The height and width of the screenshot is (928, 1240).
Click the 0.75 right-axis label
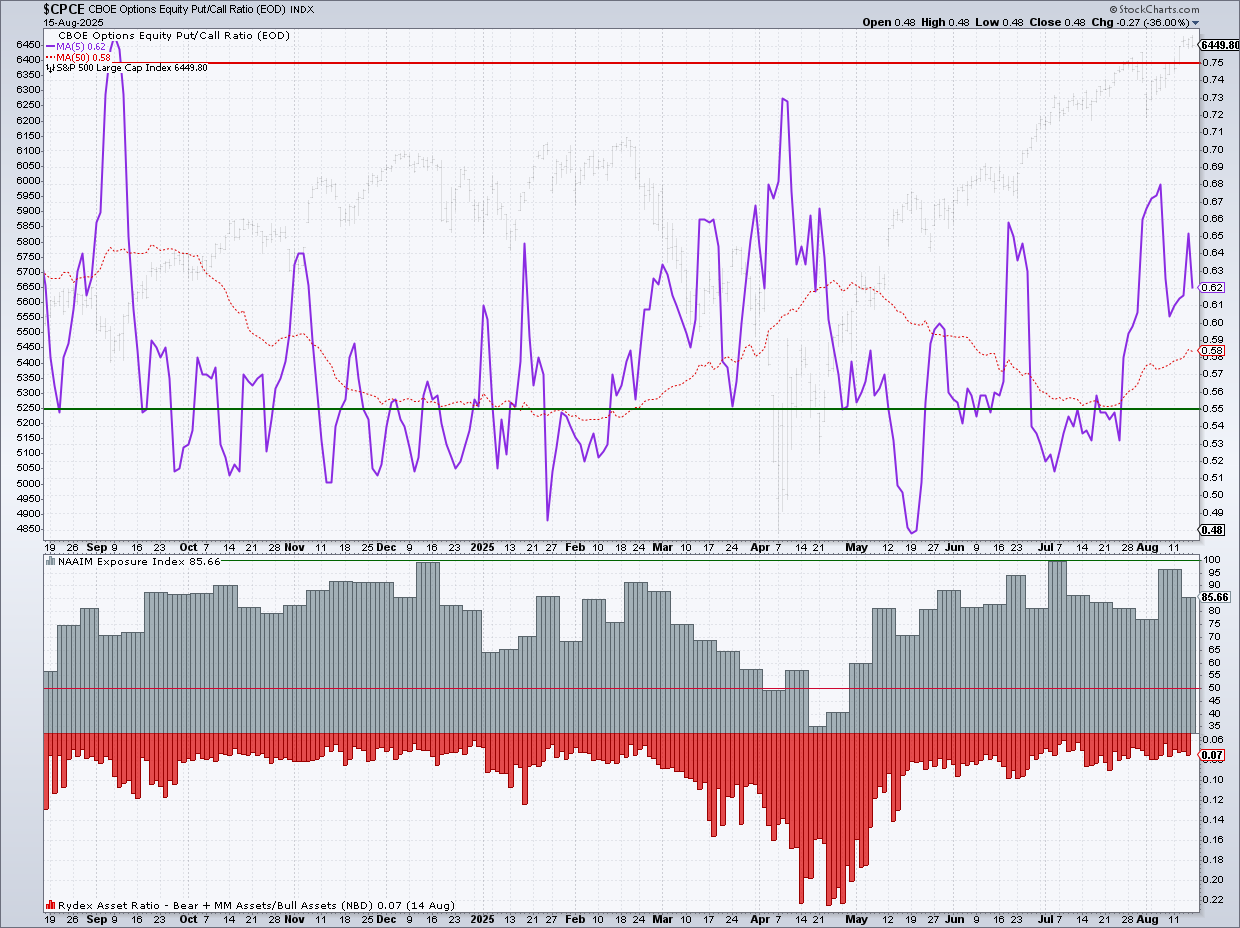point(1213,63)
